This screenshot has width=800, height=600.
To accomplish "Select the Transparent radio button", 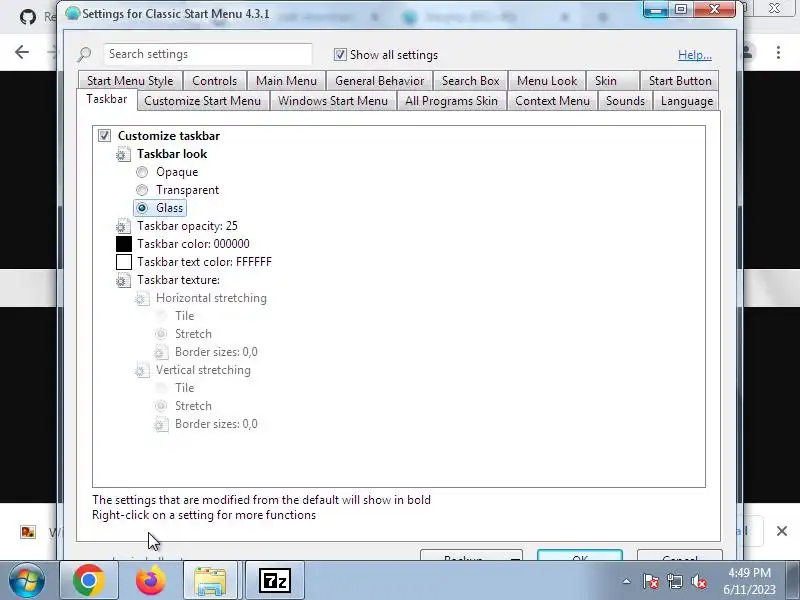I will [142, 190].
